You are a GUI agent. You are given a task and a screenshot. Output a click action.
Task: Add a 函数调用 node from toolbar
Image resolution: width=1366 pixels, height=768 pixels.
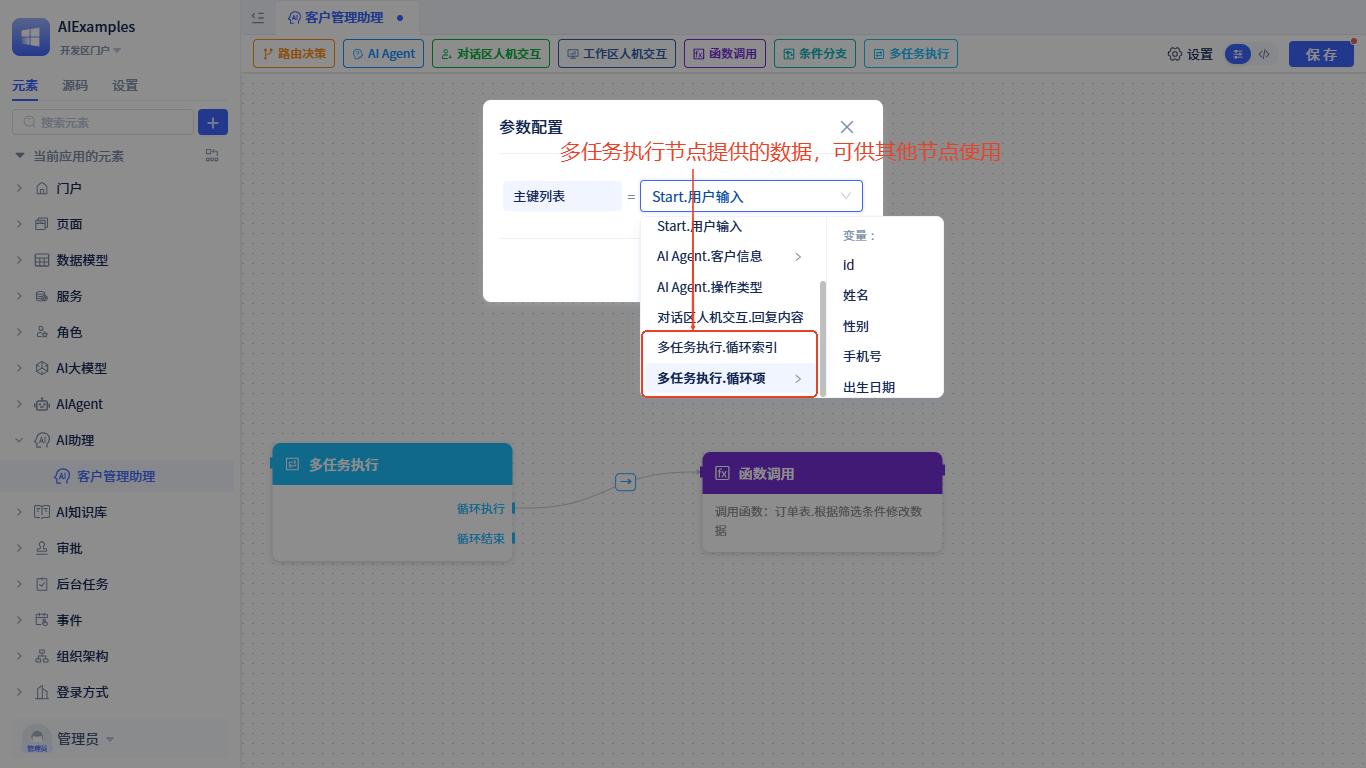[x=725, y=53]
